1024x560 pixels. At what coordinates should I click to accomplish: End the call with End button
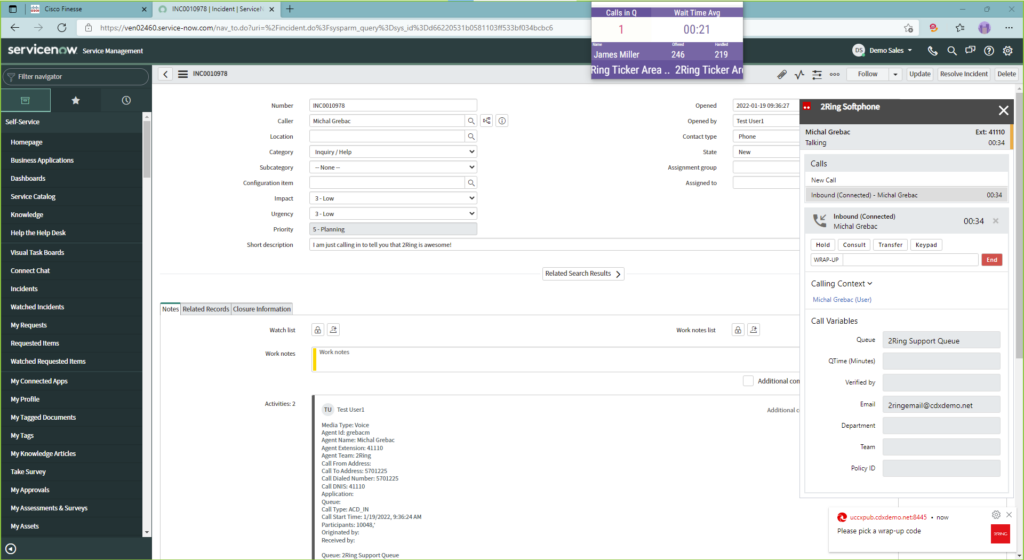[x=991, y=260]
